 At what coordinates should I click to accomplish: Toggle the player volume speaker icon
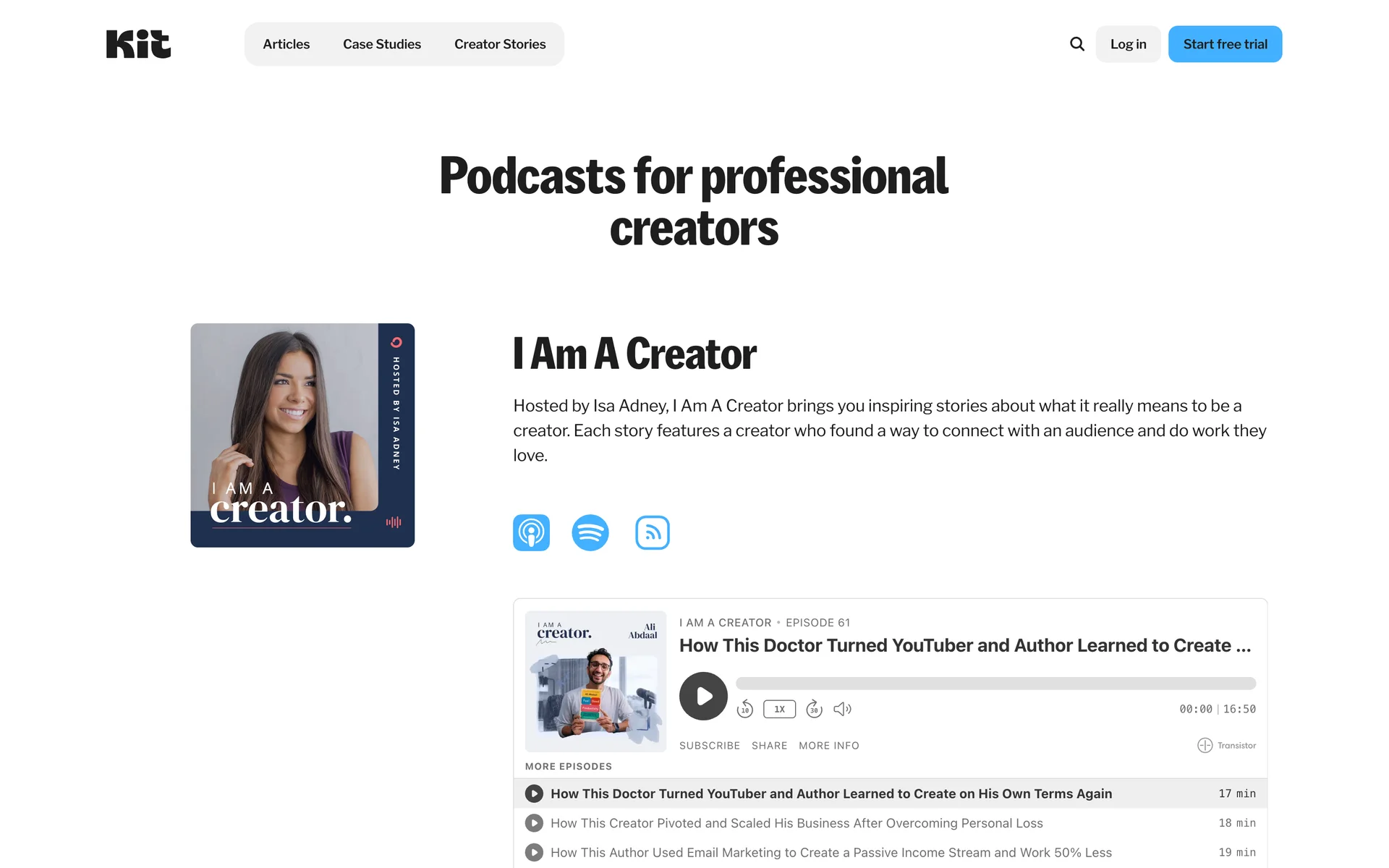842,709
